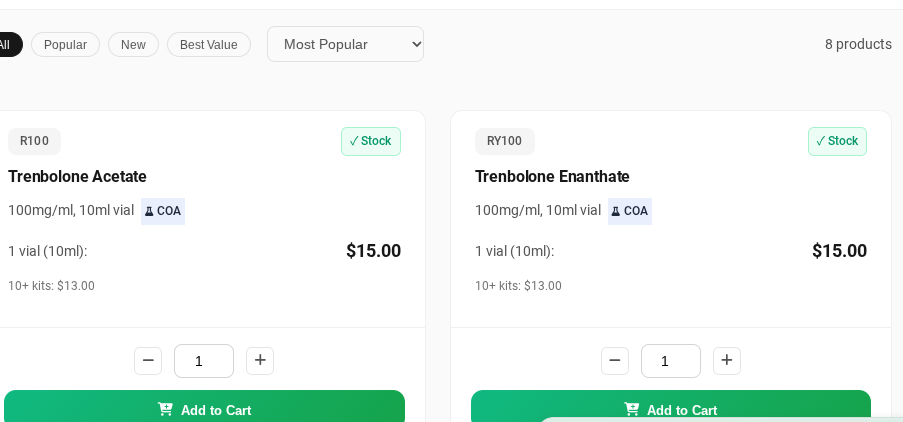Select the All filter pill
903x422 pixels.
(x=6, y=45)
